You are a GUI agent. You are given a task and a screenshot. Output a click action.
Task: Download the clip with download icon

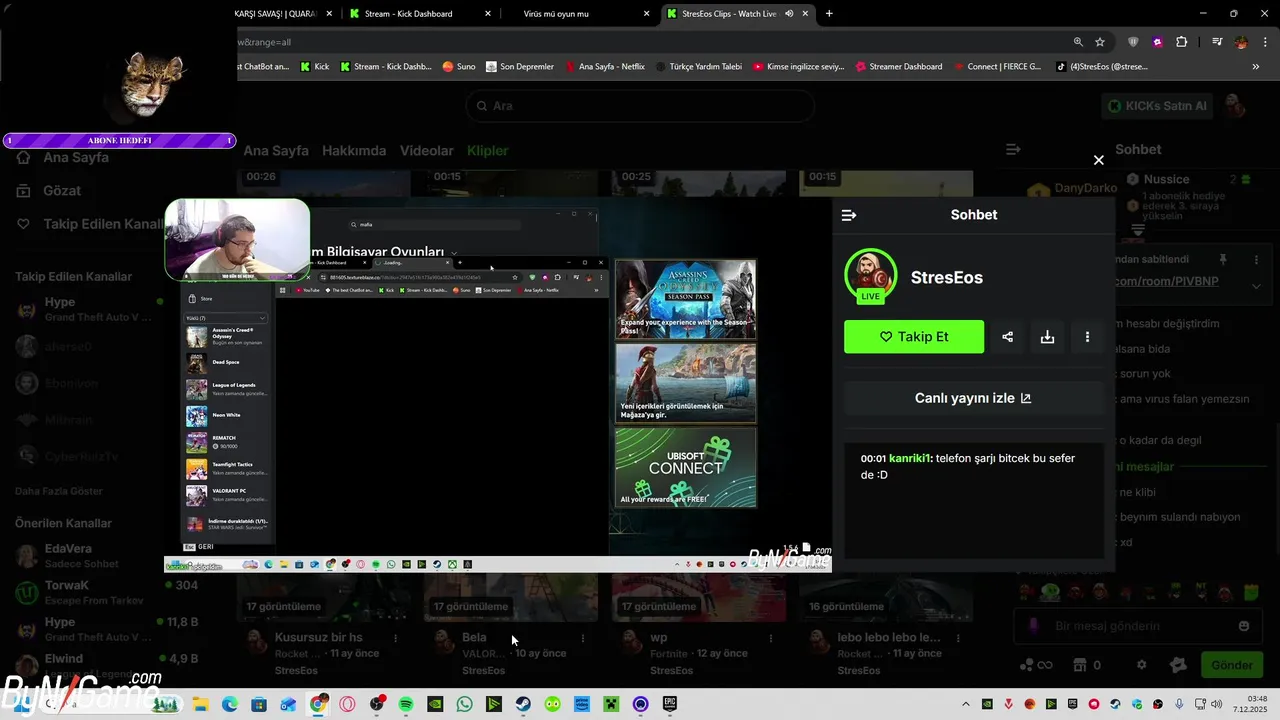(x=1047, y=337)
